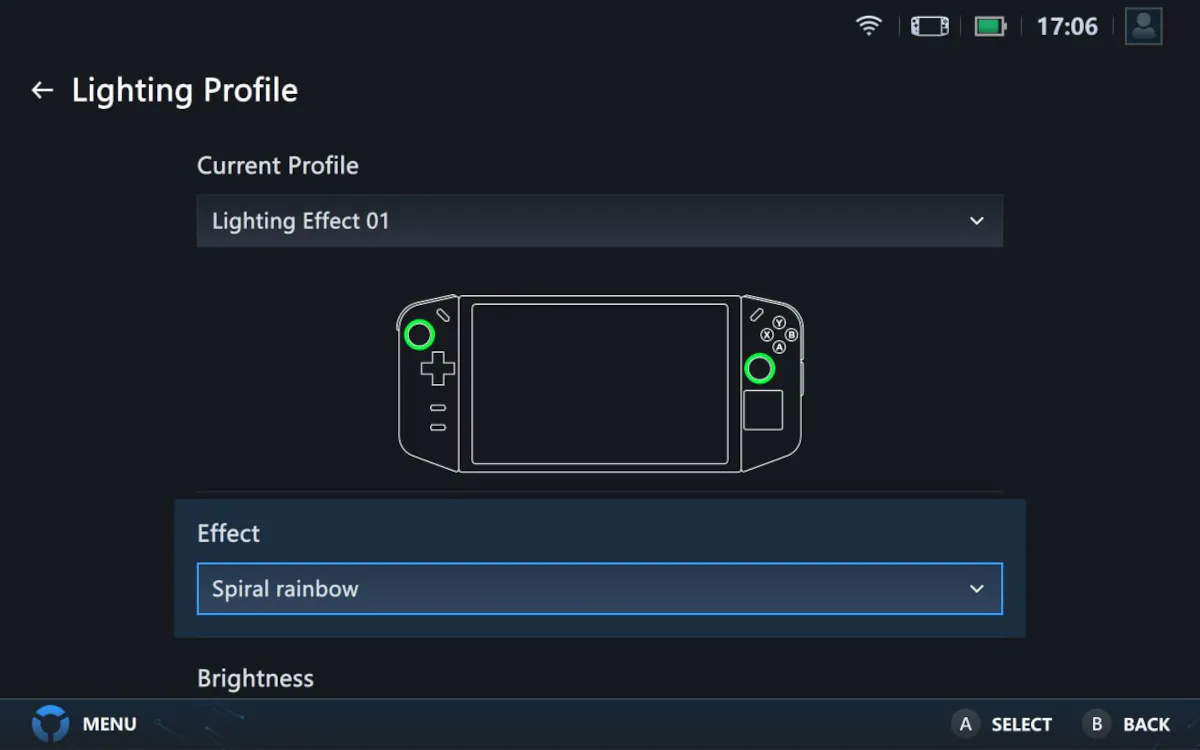
Task: Click the controller connection status icon
Action: coord(930,26)
